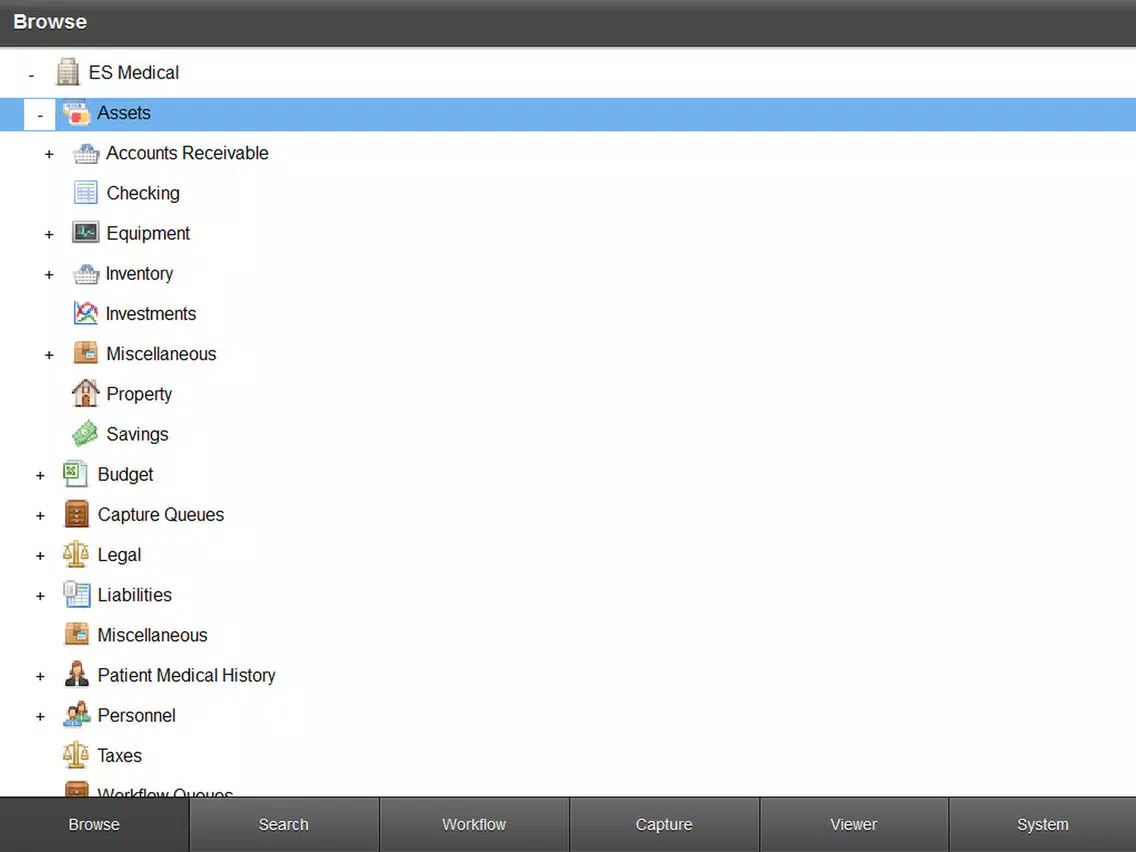Screen dimensions: 1136x852
Task: Select the Equipment label
Action: 148,233
